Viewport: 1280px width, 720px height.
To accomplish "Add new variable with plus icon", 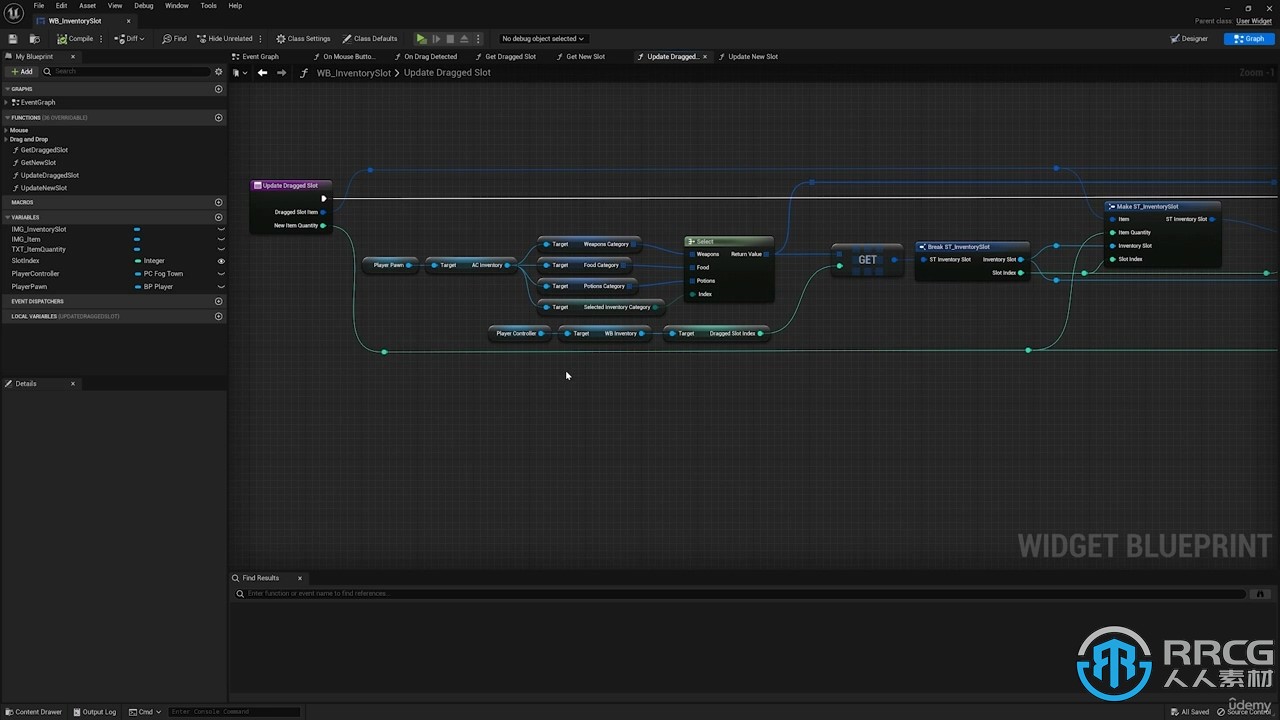I will (x=219, y=217).
